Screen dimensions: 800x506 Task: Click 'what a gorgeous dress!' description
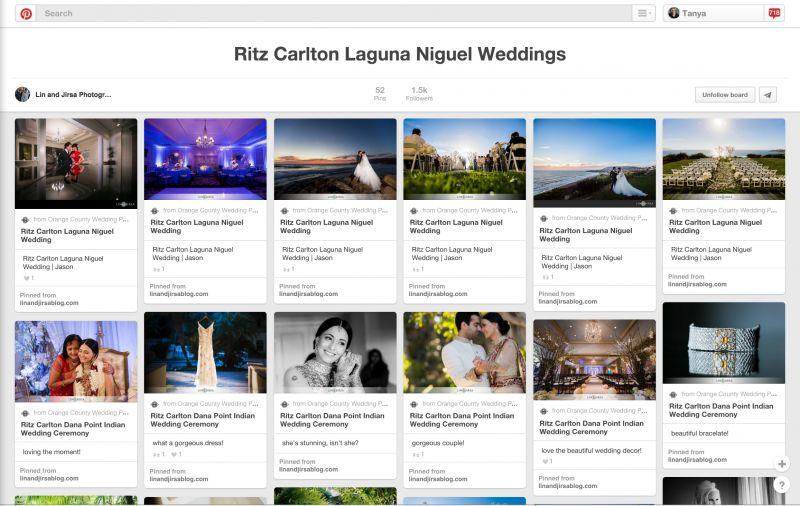coord(187,443)
